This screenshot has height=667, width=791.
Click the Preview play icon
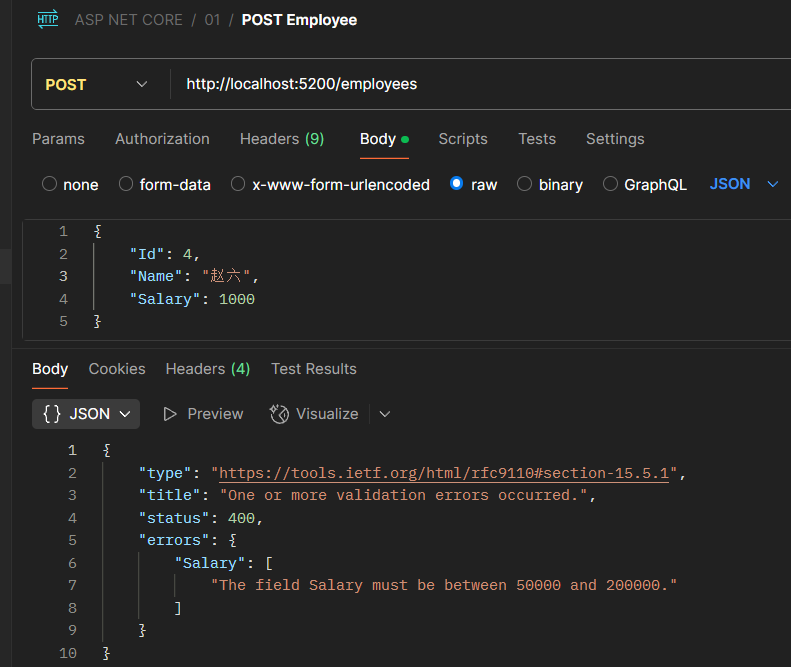pyautogui.click(x=171, y=414)
